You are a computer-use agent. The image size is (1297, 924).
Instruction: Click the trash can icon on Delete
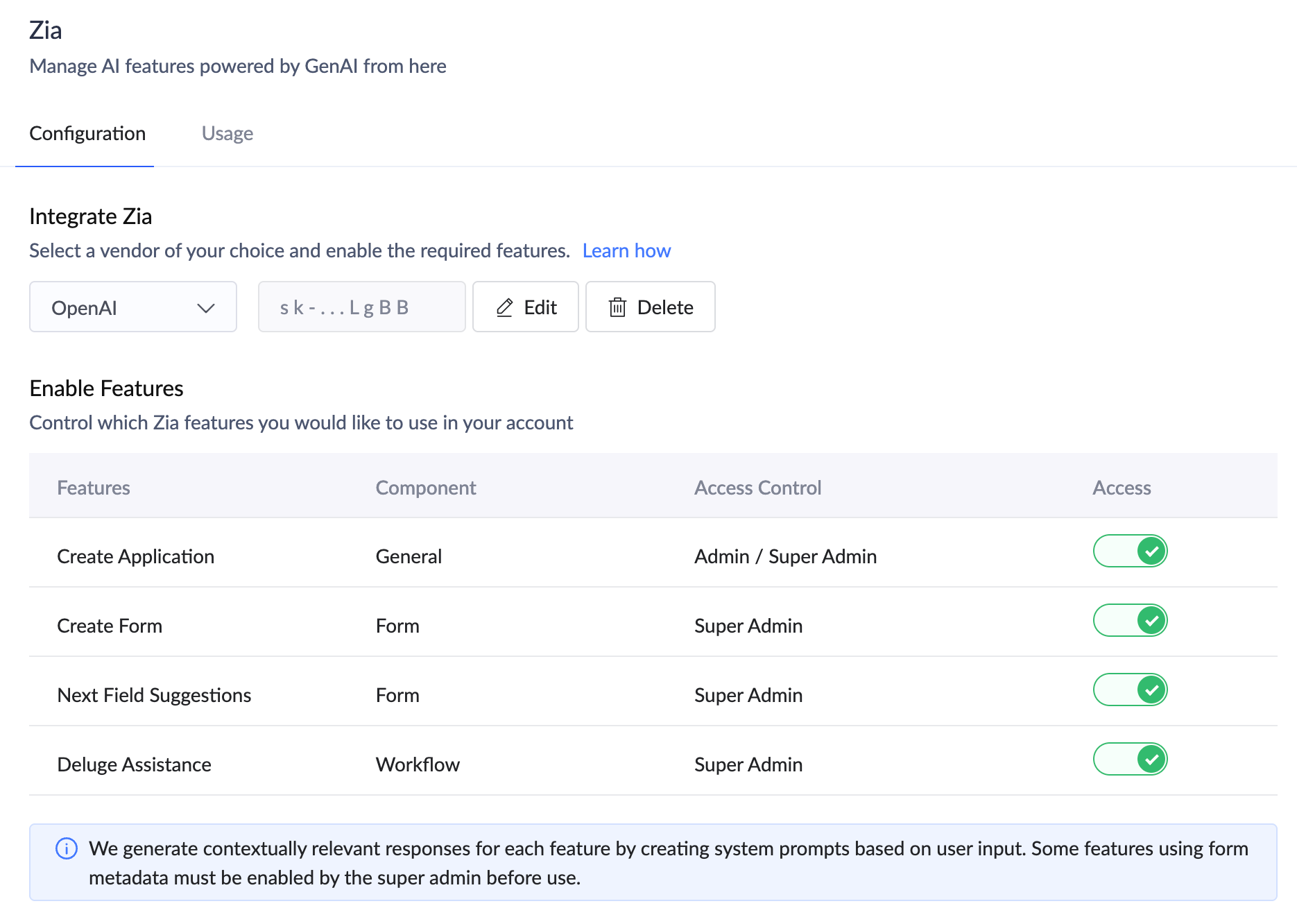[x=617, y=307]
